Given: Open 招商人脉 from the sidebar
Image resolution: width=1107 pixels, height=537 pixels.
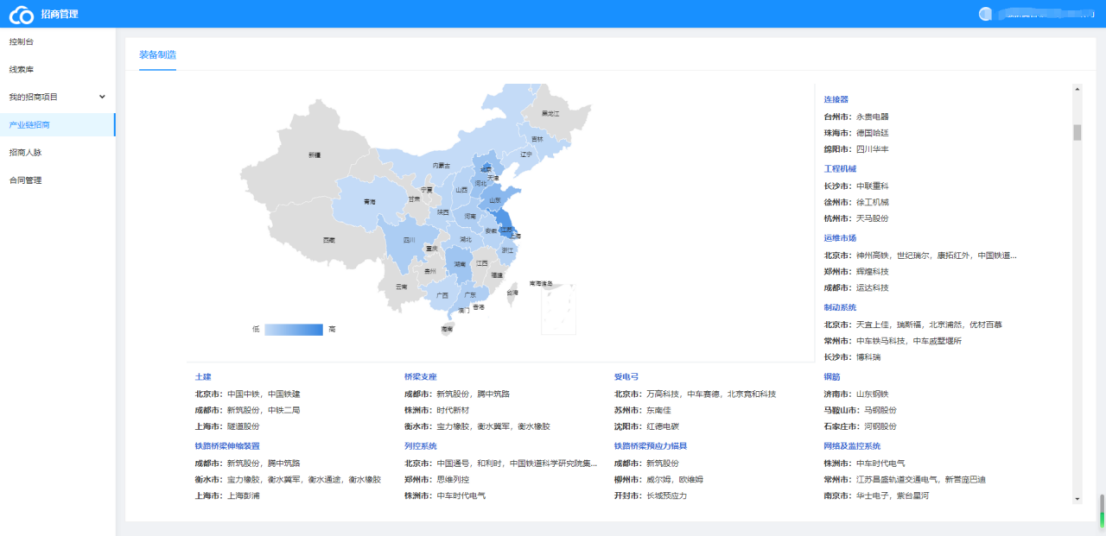Looking at the screenshot, I should click(25, 152).
